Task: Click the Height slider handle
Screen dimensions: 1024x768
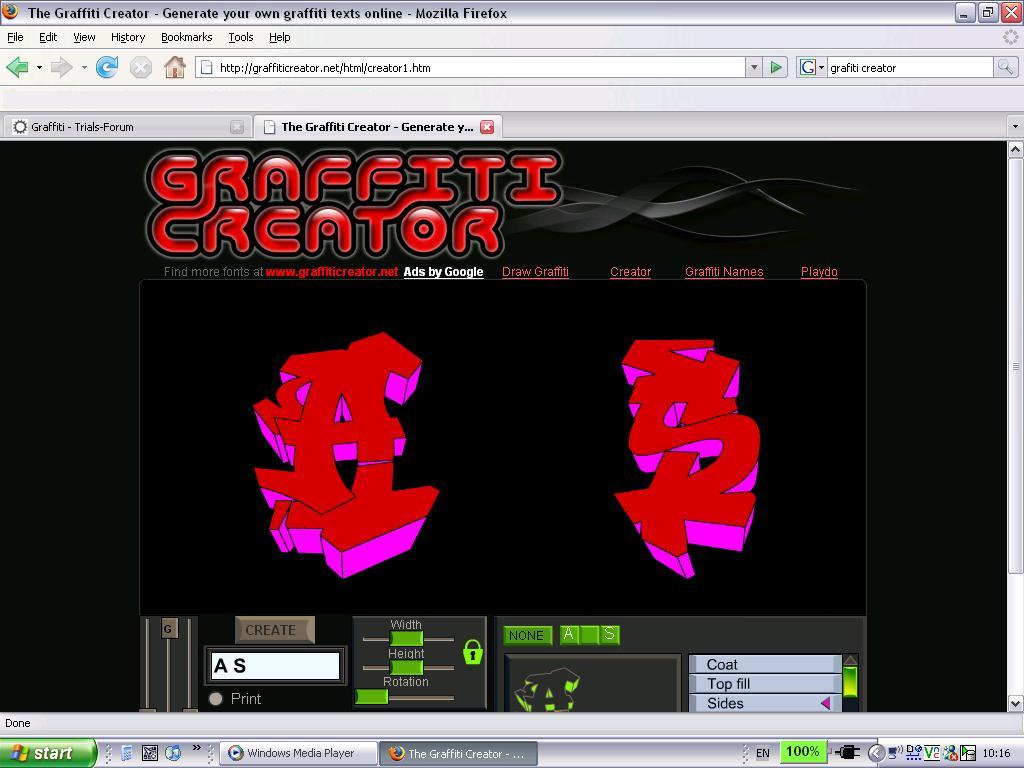Action: tap(406, 667)
